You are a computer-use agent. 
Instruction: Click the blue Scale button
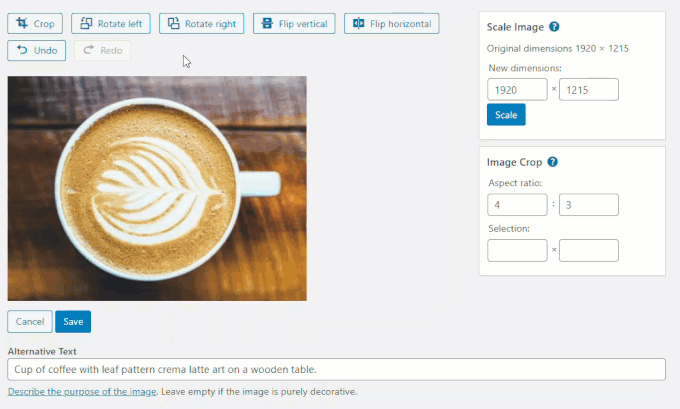[506, 115]
